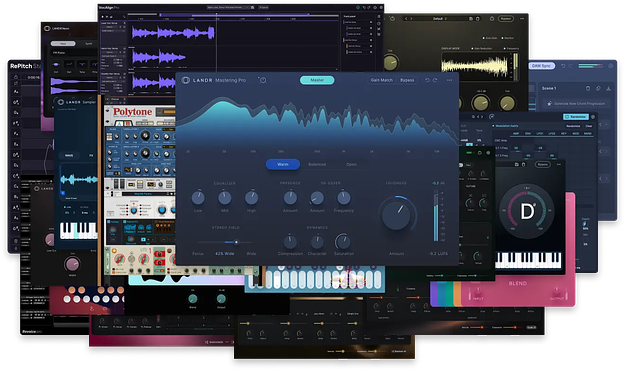The width and height of the screenshot is (625, 371).
Task: Select the Balanced mastering style
Action: coord(317,164)
